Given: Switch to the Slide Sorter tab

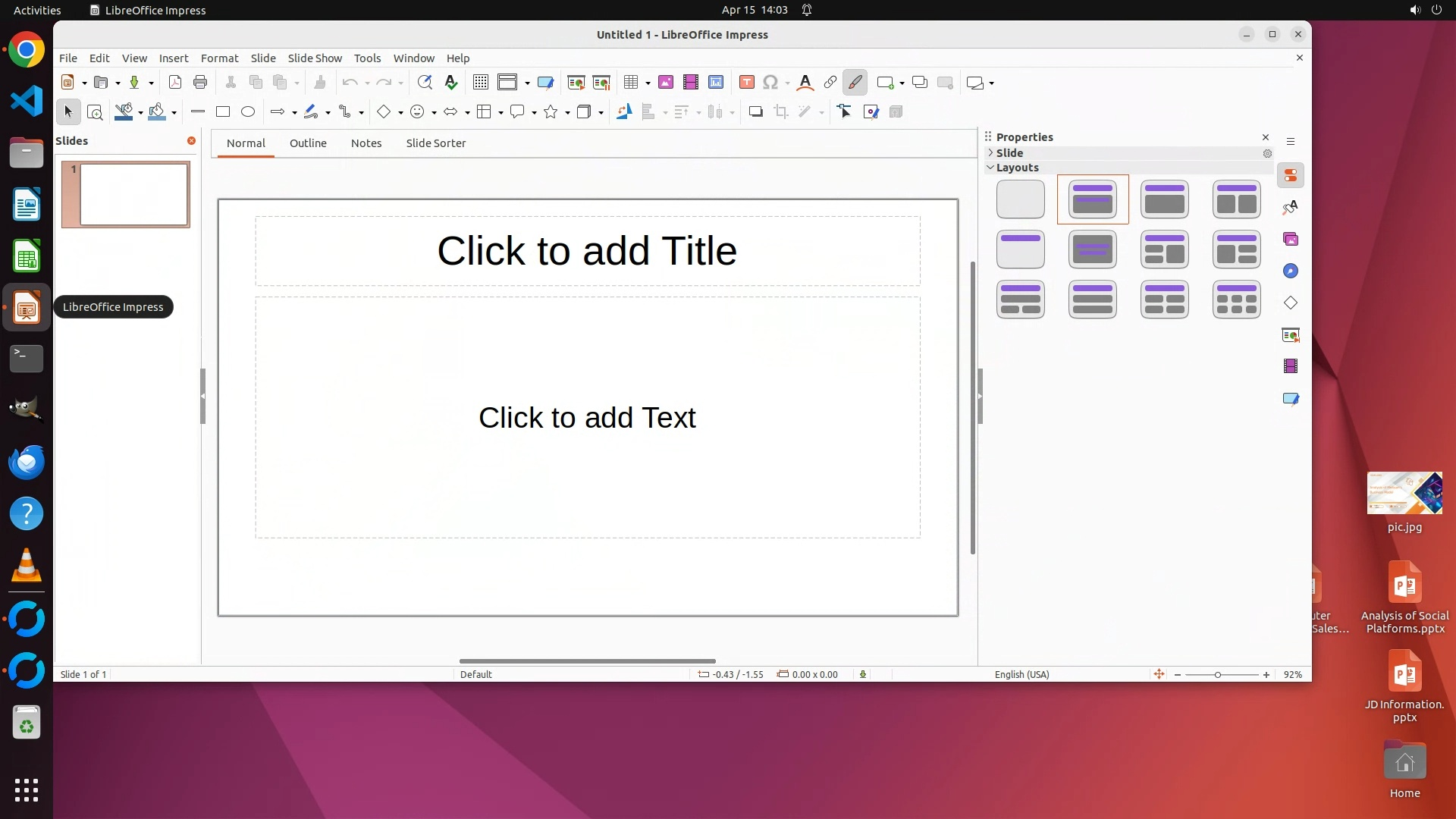Looking at the screenshot, I should 435,143.
